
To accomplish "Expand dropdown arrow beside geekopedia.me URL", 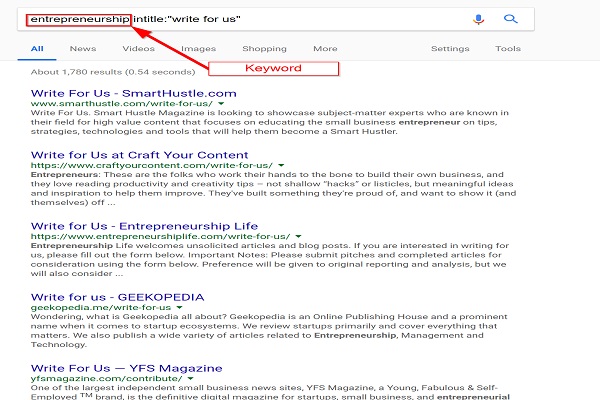I will coord(179,307).
